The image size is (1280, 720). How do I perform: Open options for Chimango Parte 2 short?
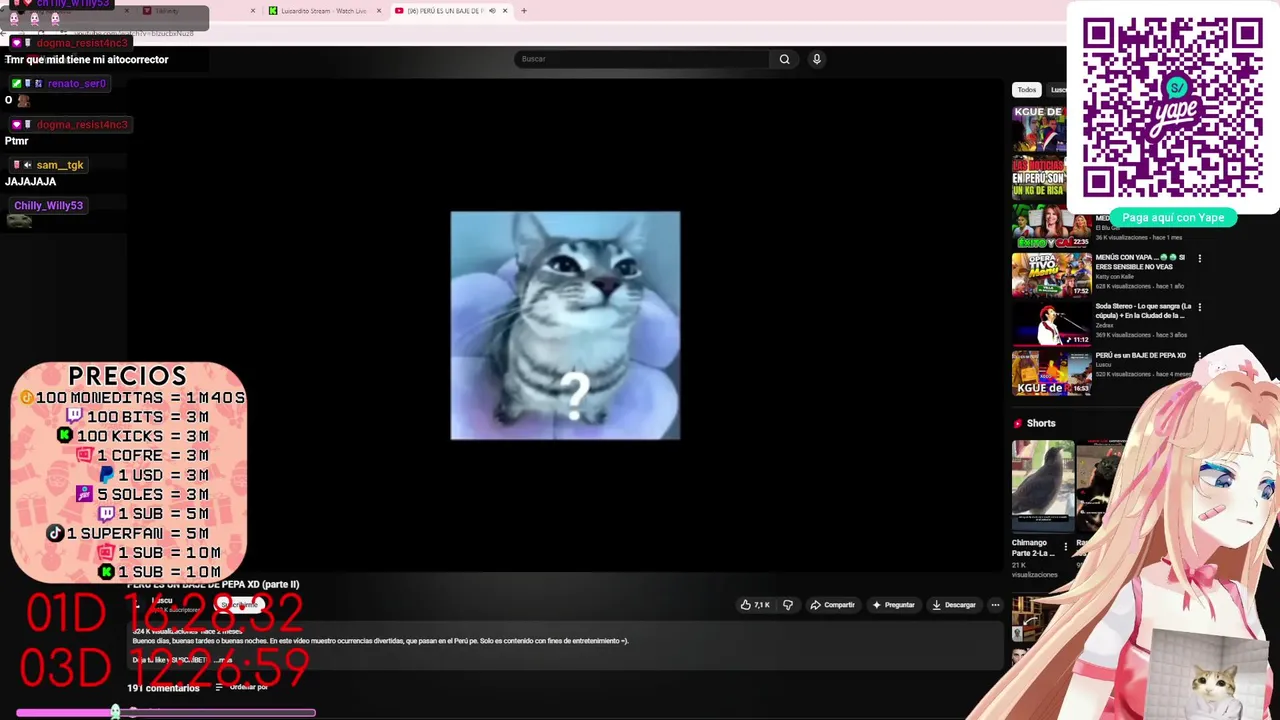tap(1065, 547)
